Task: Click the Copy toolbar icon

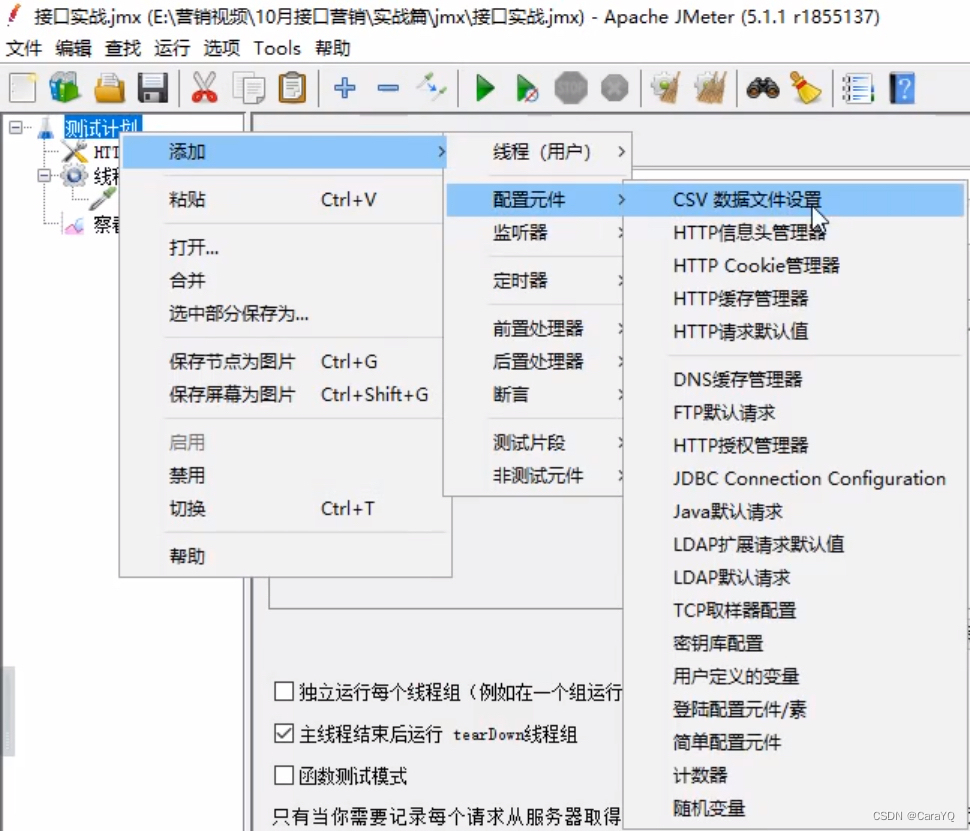Action: click(249, 88)
